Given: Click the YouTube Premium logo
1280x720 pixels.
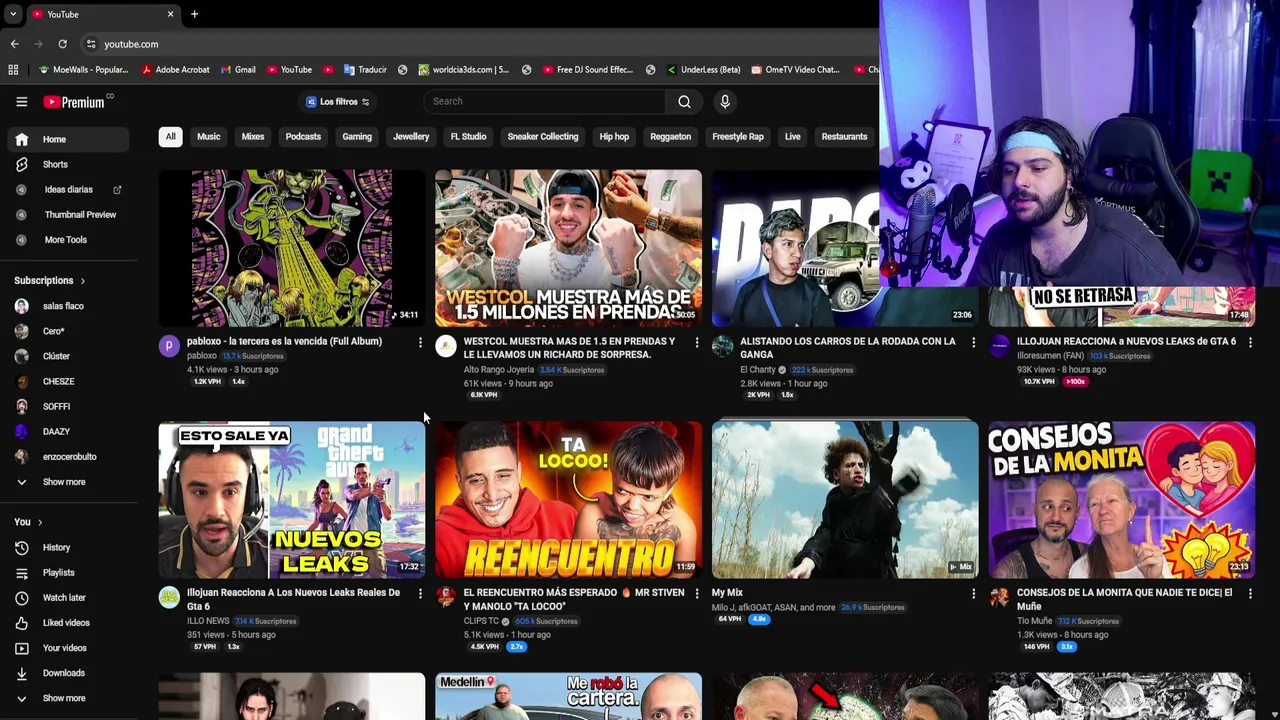Looking at the screenshot, I should (x=76, y=101).
